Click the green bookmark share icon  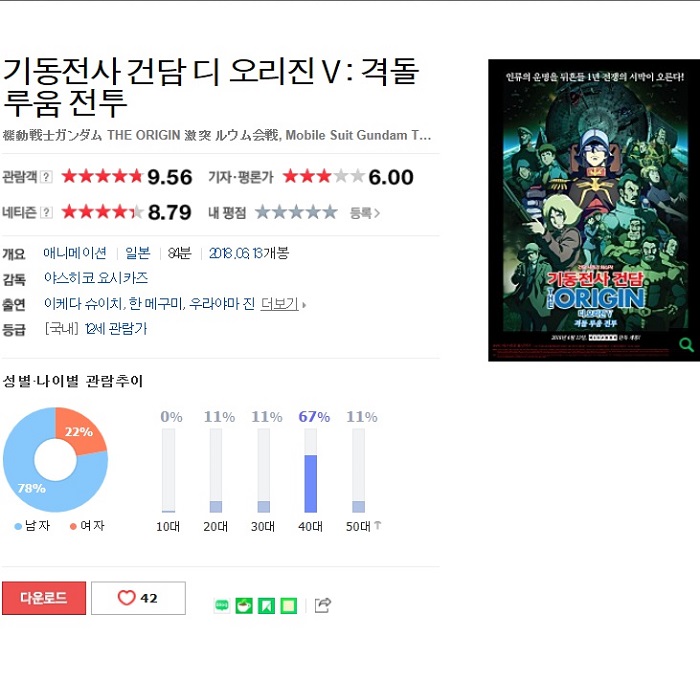pyautogui.click(x=266, y=605)
